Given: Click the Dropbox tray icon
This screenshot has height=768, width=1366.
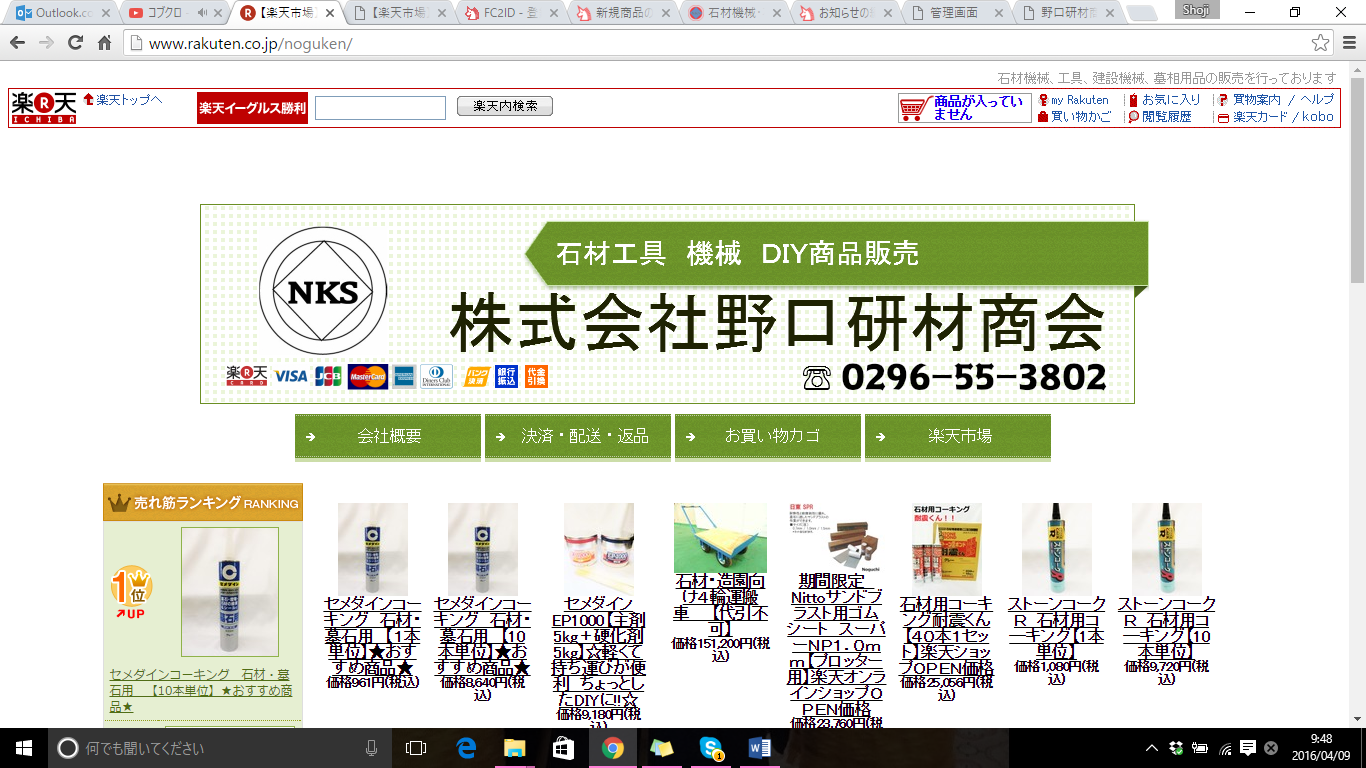Looking at the screenshot, I should click(x=1176, y=747).
